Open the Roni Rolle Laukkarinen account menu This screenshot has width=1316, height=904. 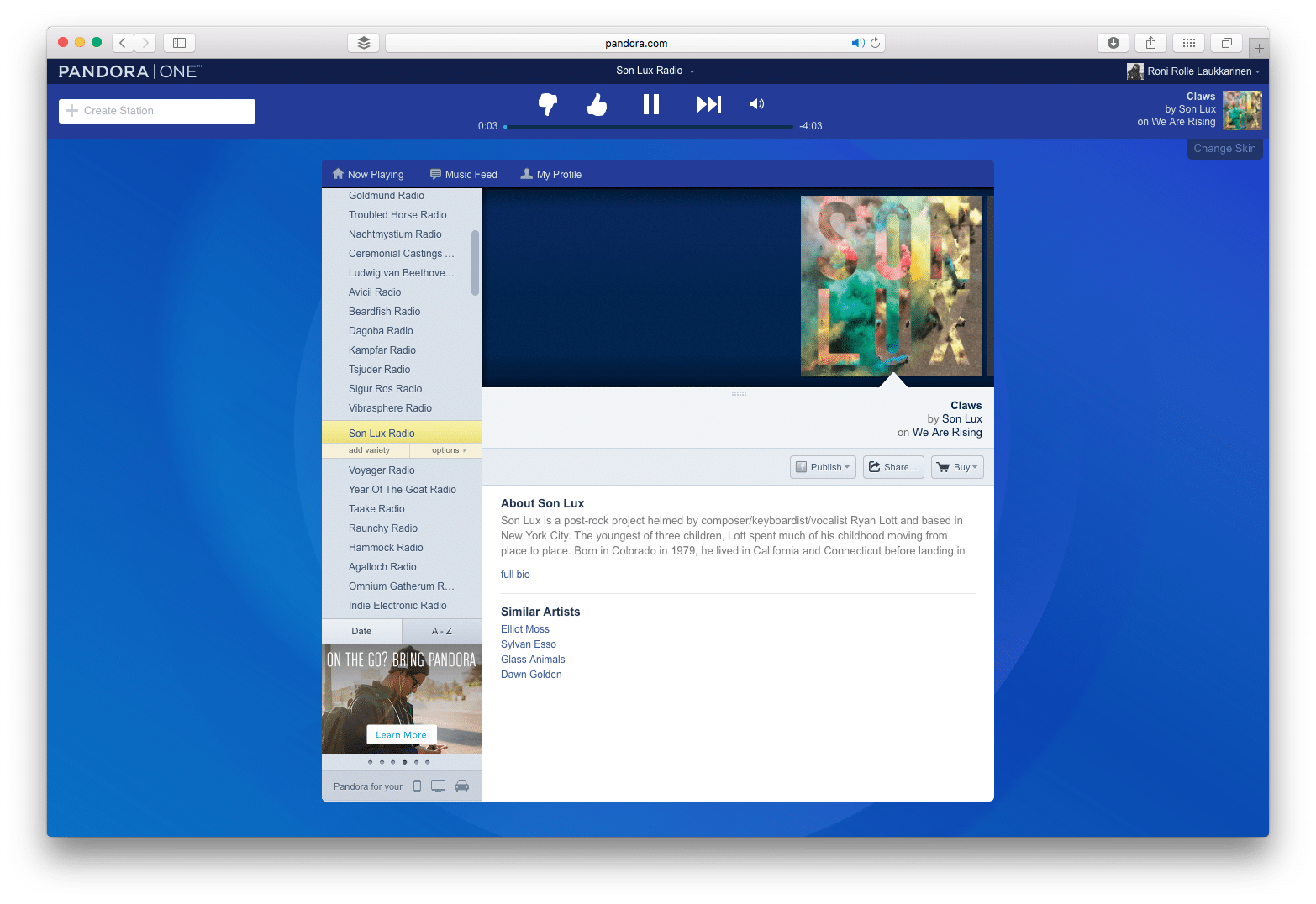point(1193,71)
